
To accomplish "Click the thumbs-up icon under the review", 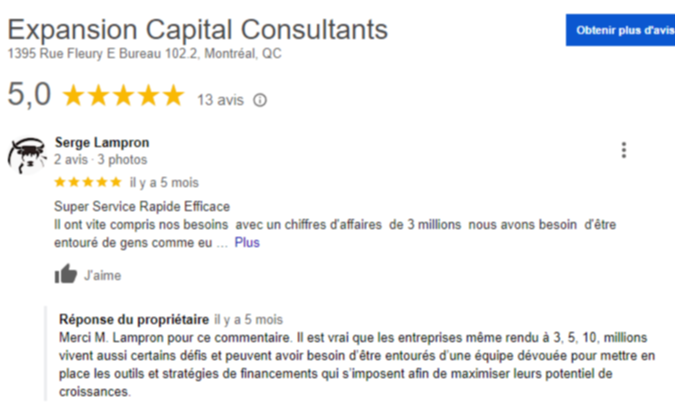I will [x=66, y=274].
